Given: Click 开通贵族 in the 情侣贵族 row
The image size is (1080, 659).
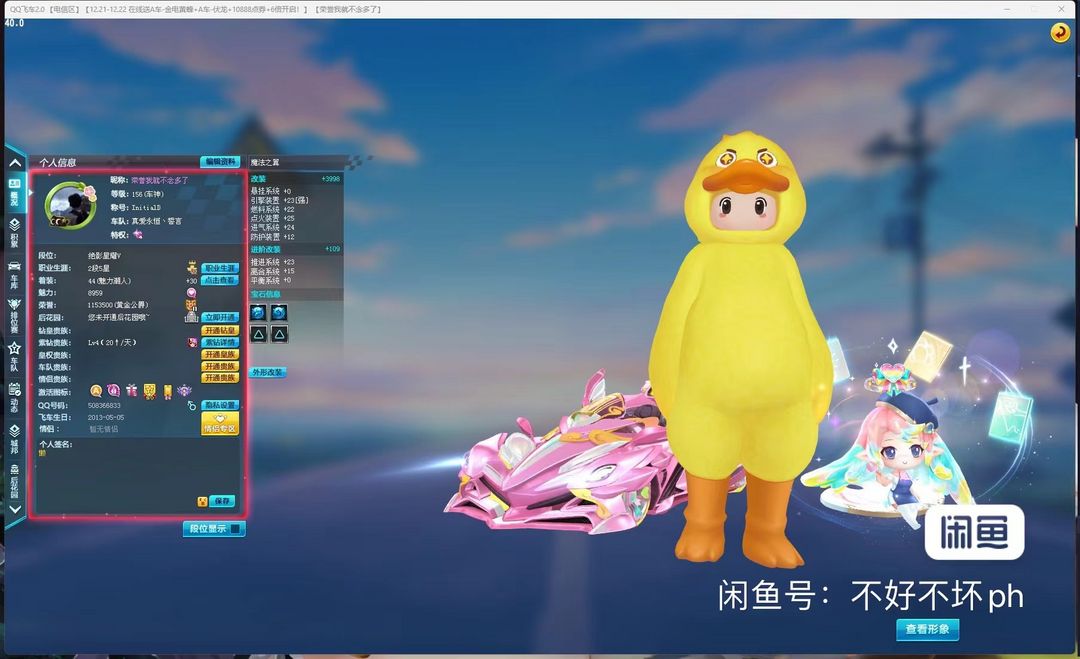Looking at the screenshot, I should (220, 378).
